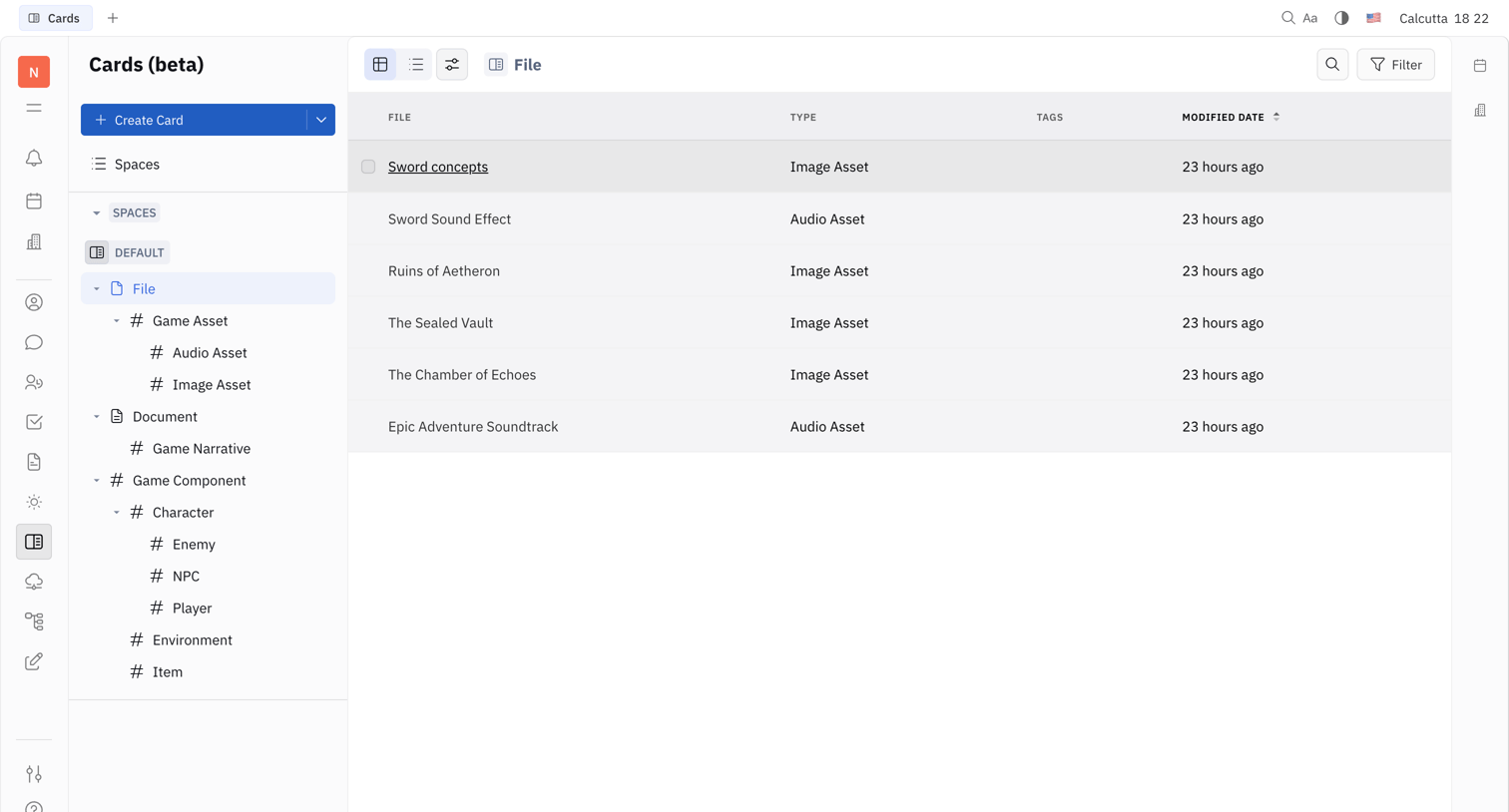Collapse the Document tree node
The height and width of the screenshot is (812, 1509).
[97, 416]
